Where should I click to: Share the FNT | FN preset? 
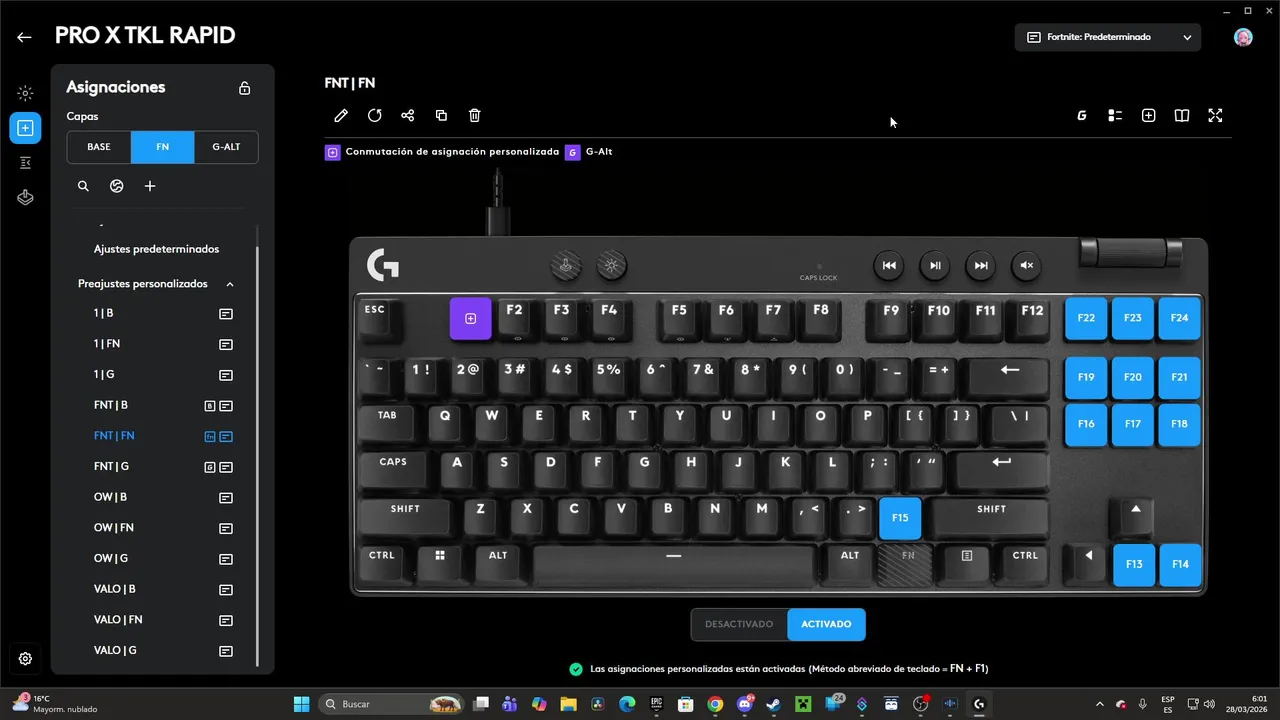pos(408,116)
